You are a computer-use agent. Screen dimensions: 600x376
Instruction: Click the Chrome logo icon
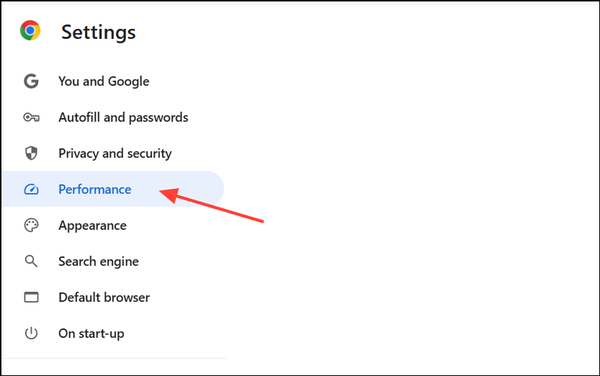click(x=30, y=31)
